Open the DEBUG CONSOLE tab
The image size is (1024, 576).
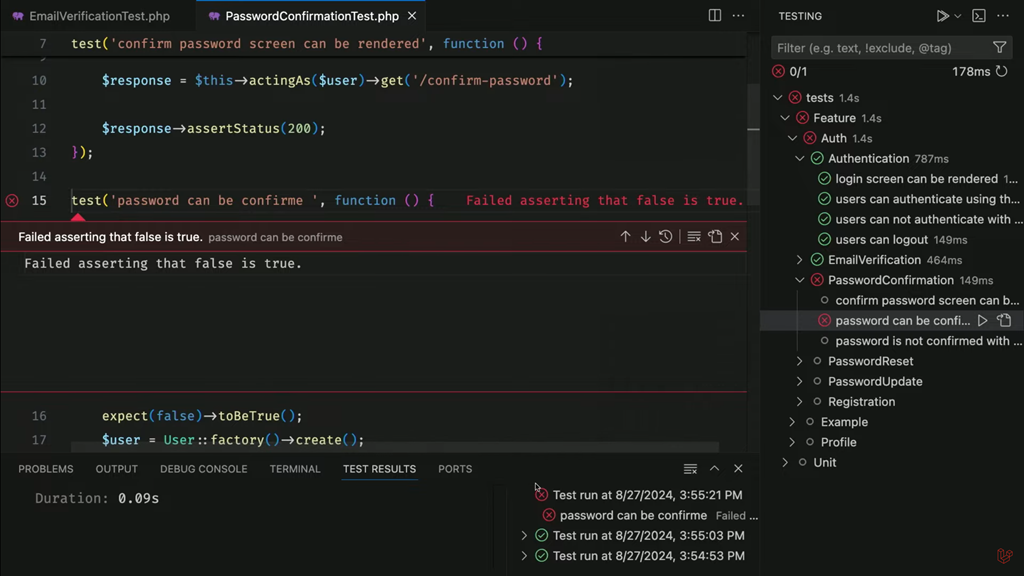[x=204, y=469]
